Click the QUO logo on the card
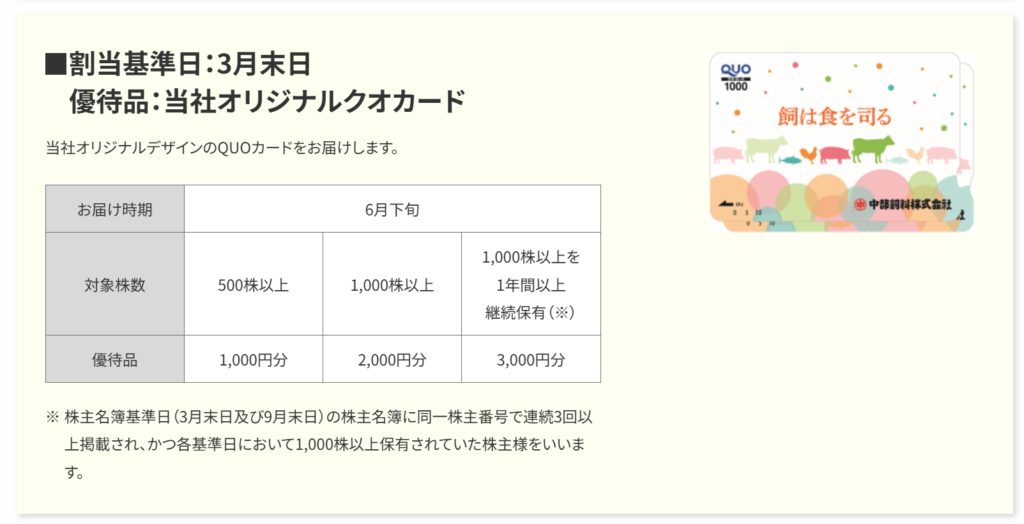This screenshot has width=1024, height=524. point(735,71)
